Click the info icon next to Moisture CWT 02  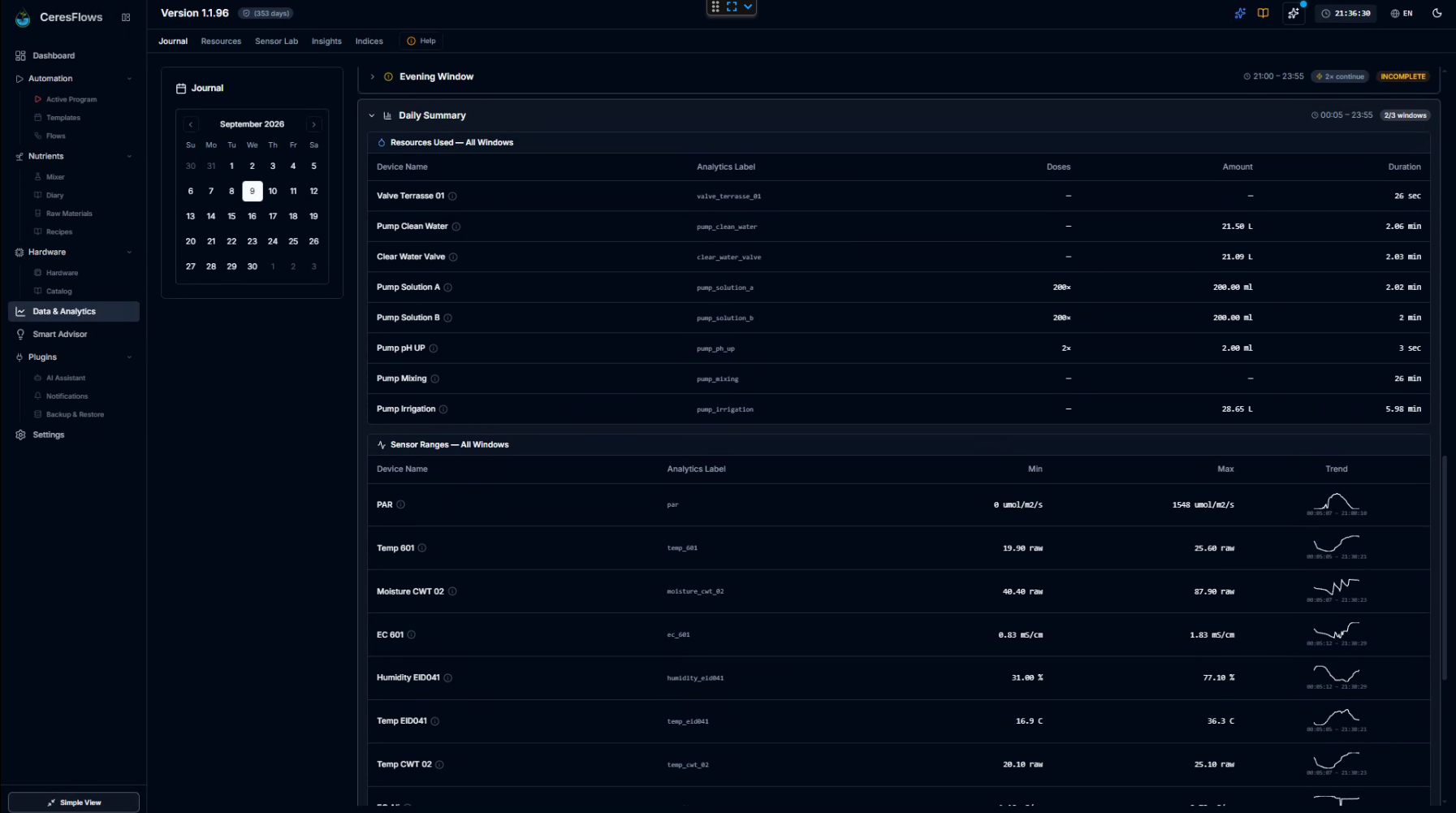(452, 591)
